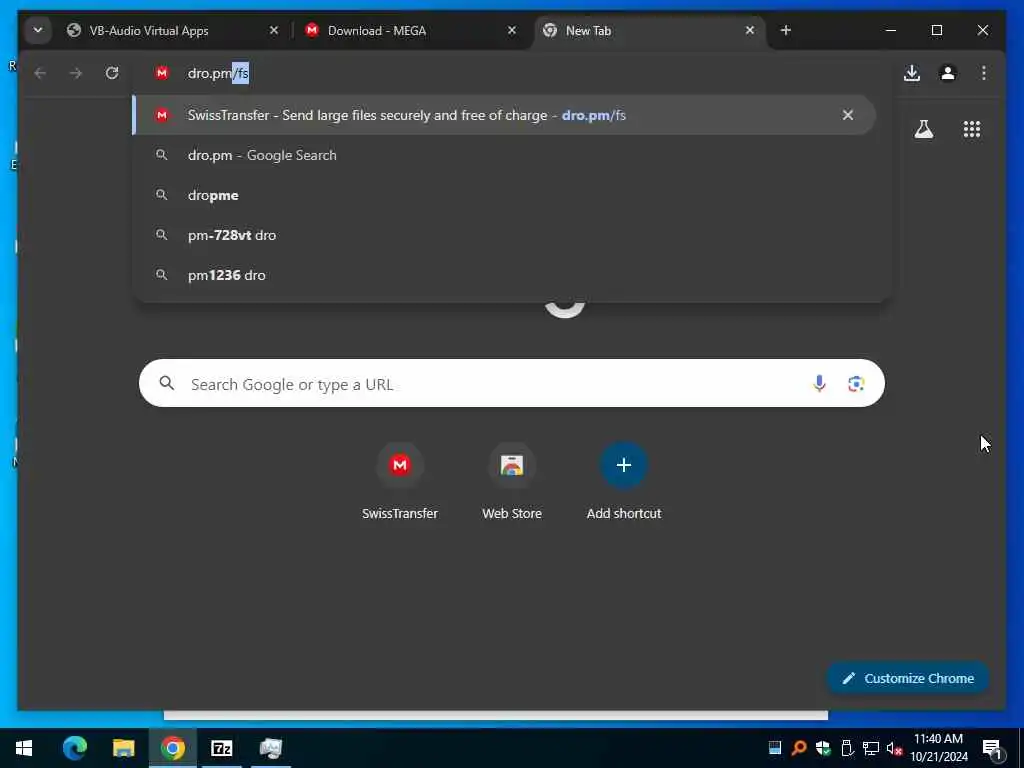This screenshot has height=768, width=1024.
Task: Open a new browser tab with plus button
Action: point(786,30)
